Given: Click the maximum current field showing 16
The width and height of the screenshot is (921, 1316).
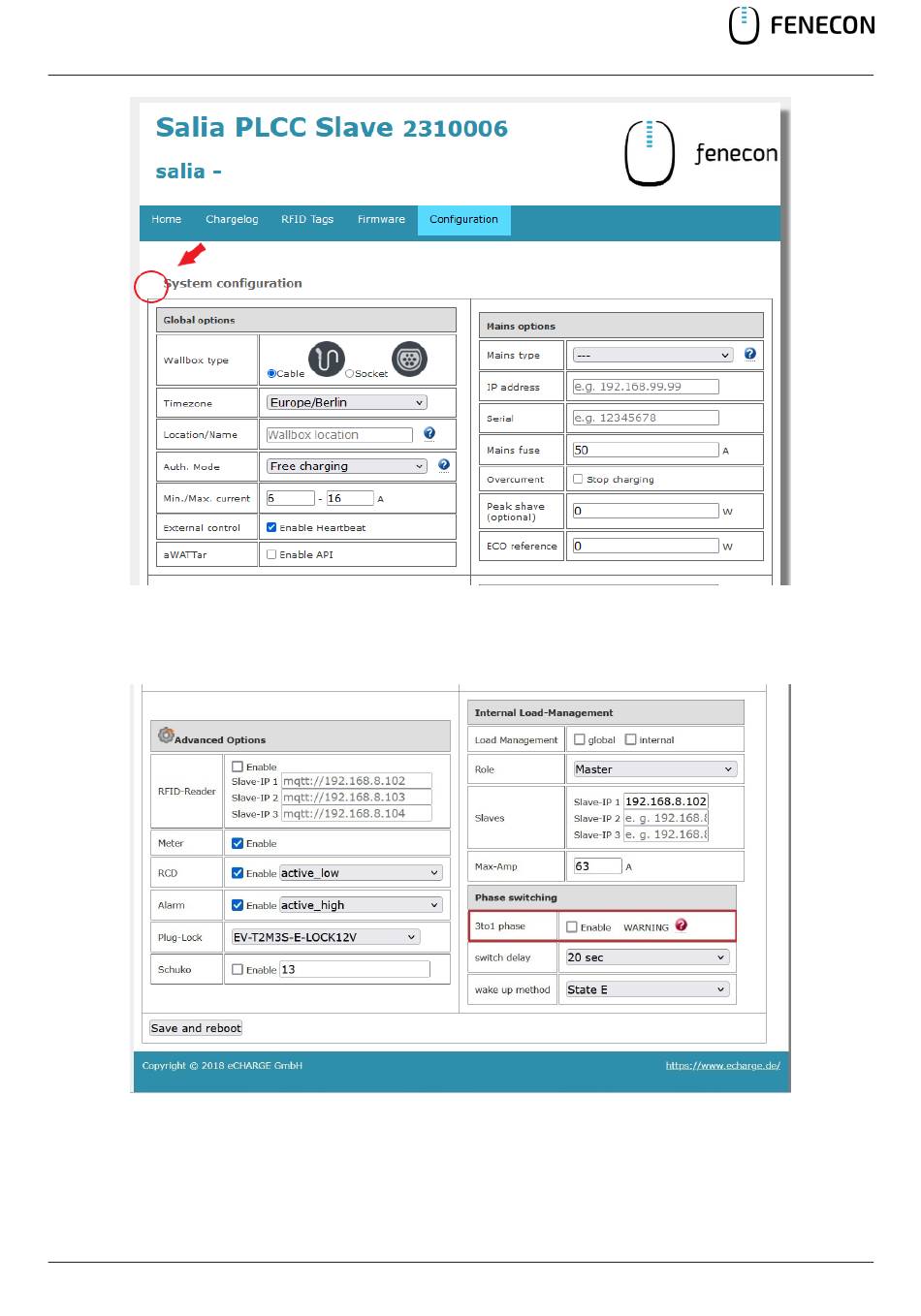Looking at the screenshot, I should [x=350, y=498].
